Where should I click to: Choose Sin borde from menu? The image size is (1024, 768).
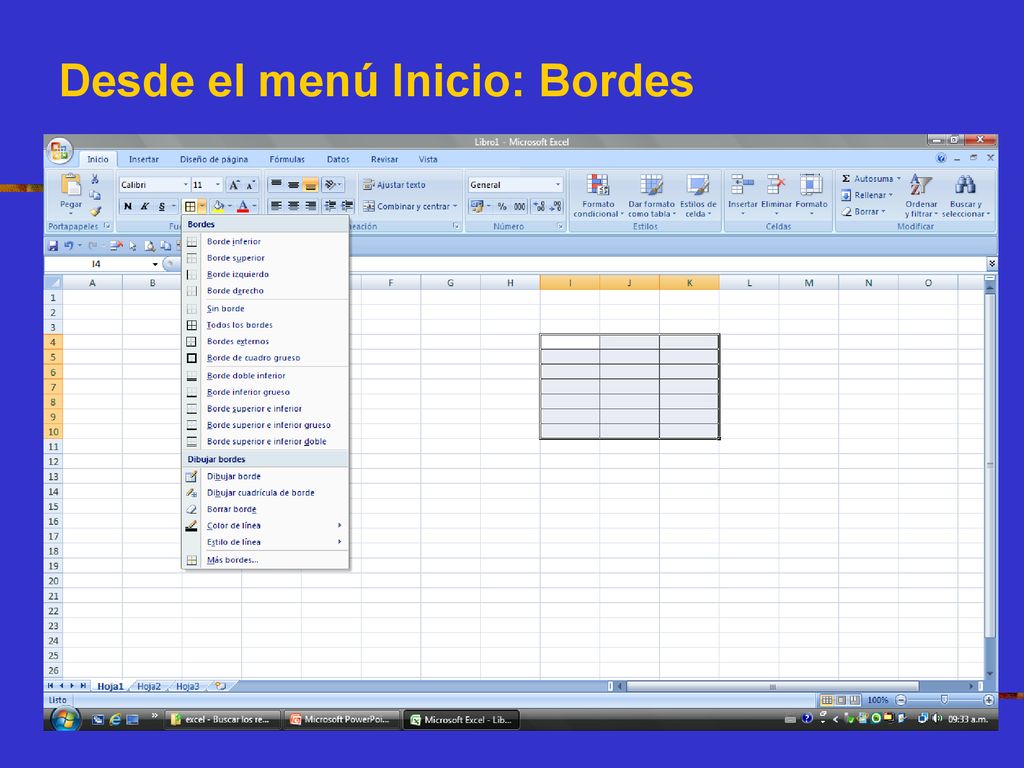click(x=264, y=308)
